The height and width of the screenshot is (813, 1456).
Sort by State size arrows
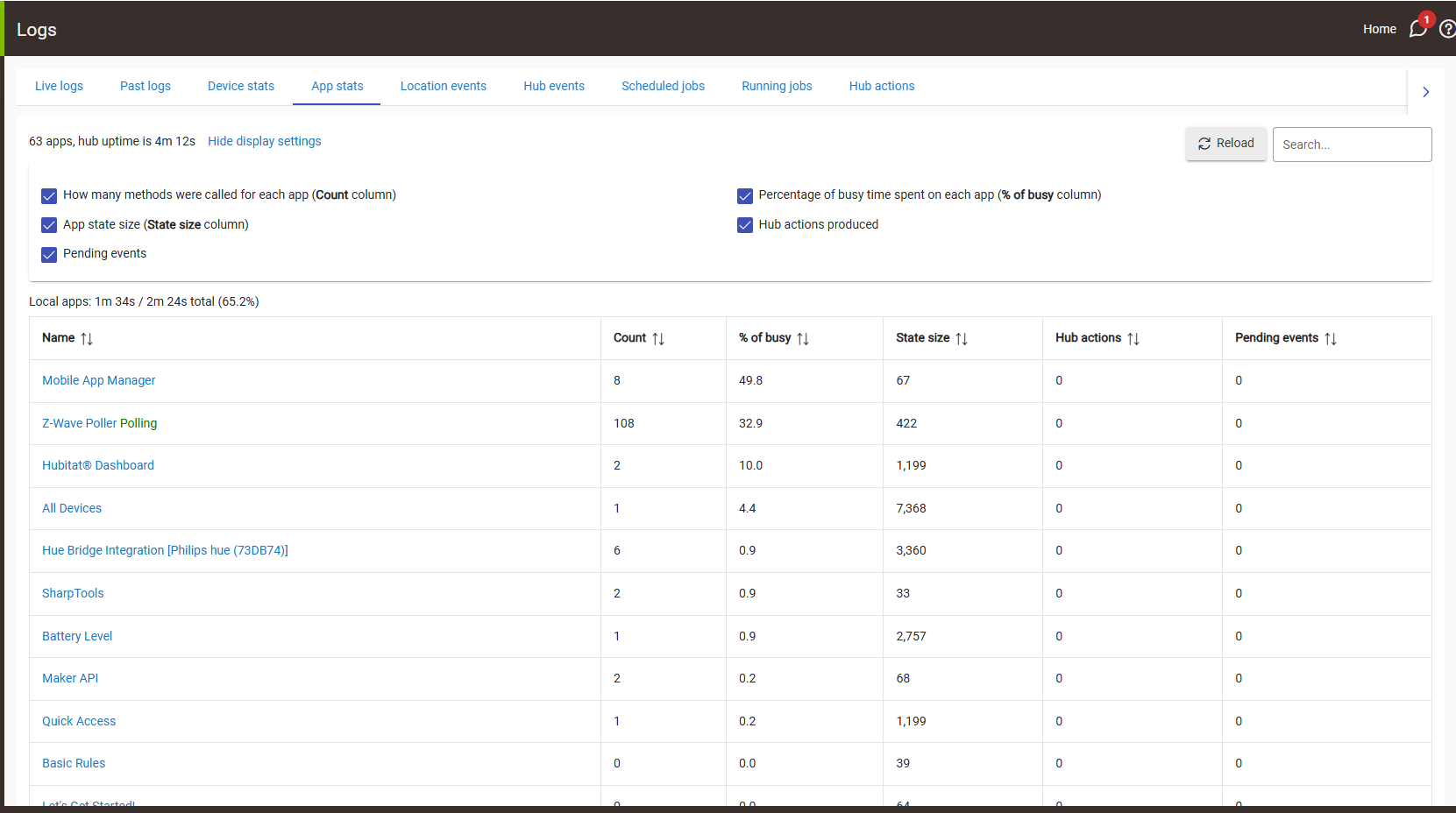(x=962, y=339)
